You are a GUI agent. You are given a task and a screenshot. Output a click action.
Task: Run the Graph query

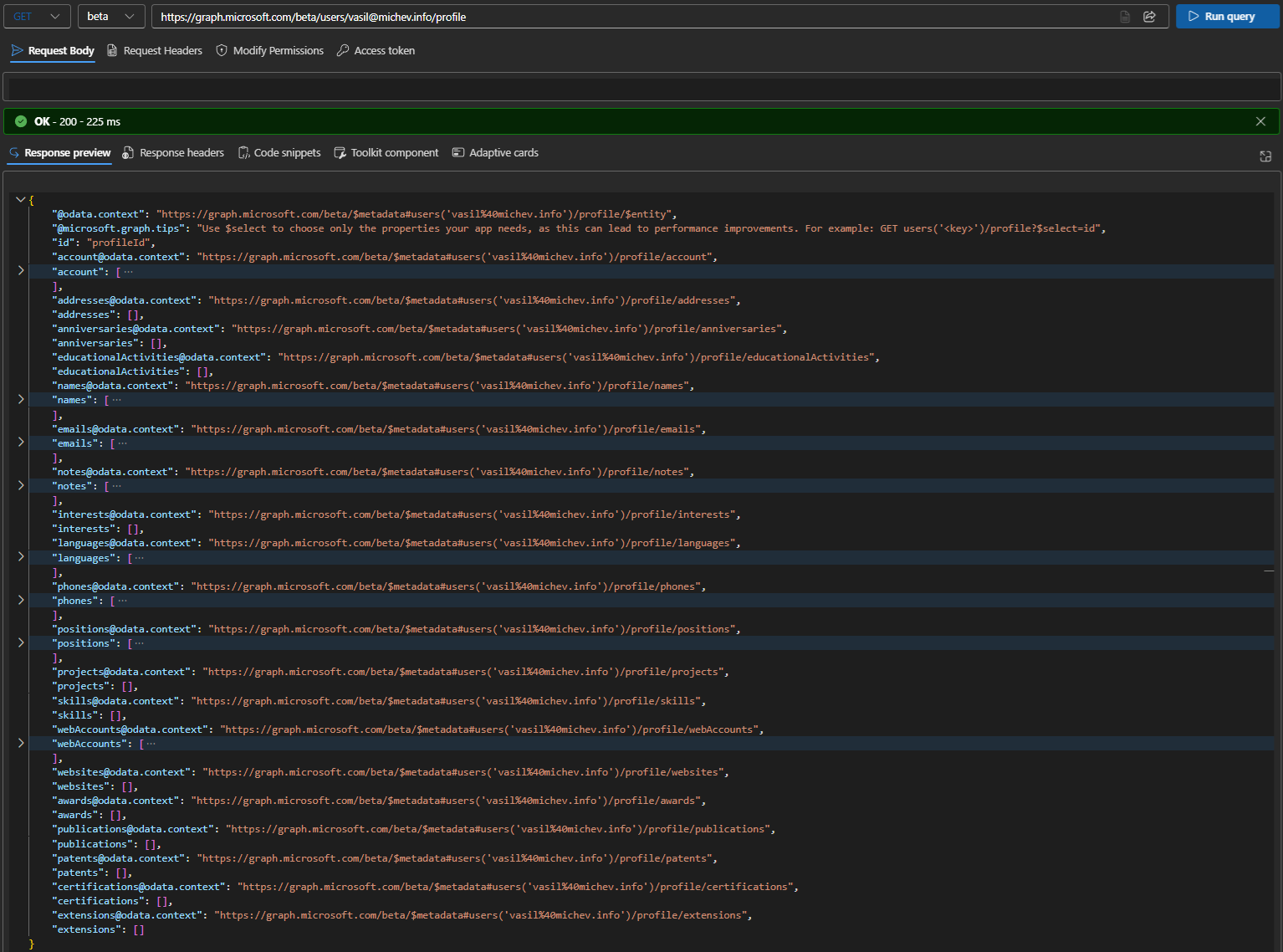pos(1227,16)
